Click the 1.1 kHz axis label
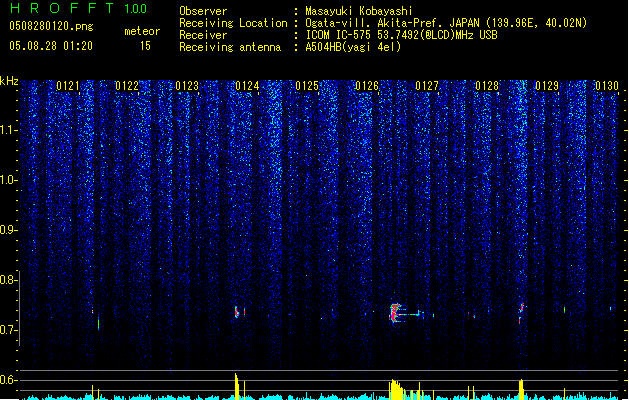Screen dimensions: 629x400 pos(8,130)
